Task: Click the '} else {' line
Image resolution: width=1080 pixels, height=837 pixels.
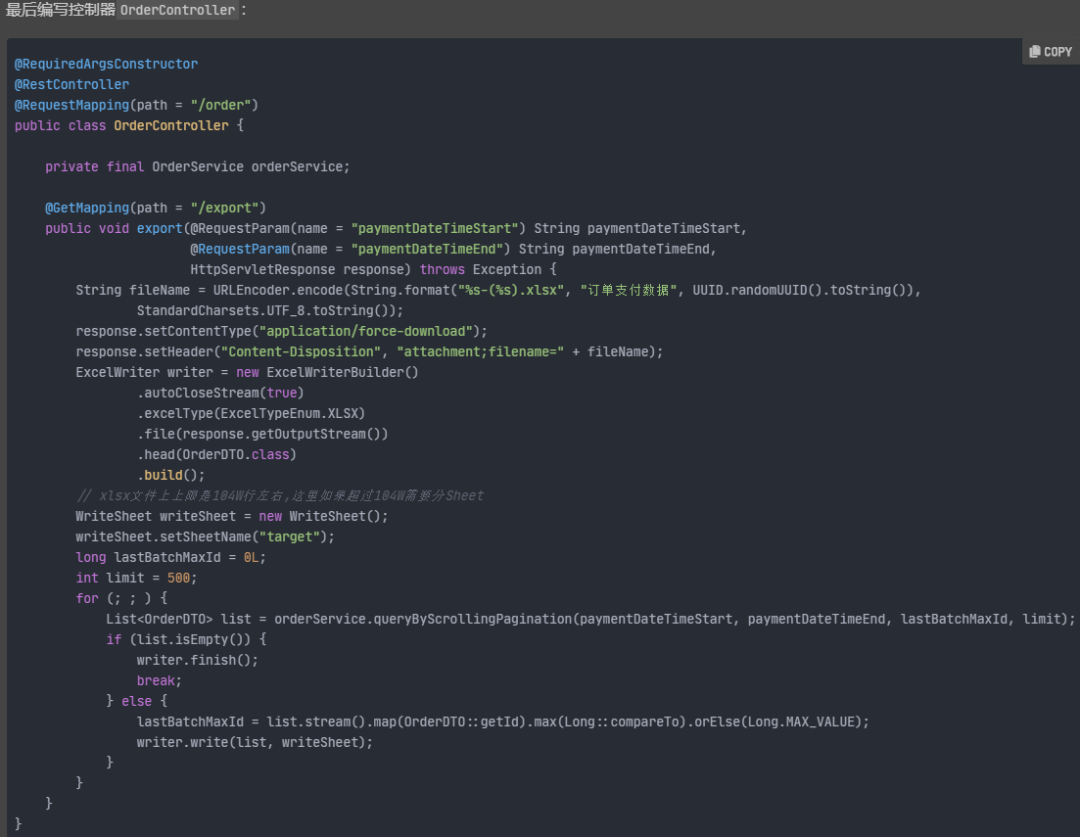Action: pos(136,701)
